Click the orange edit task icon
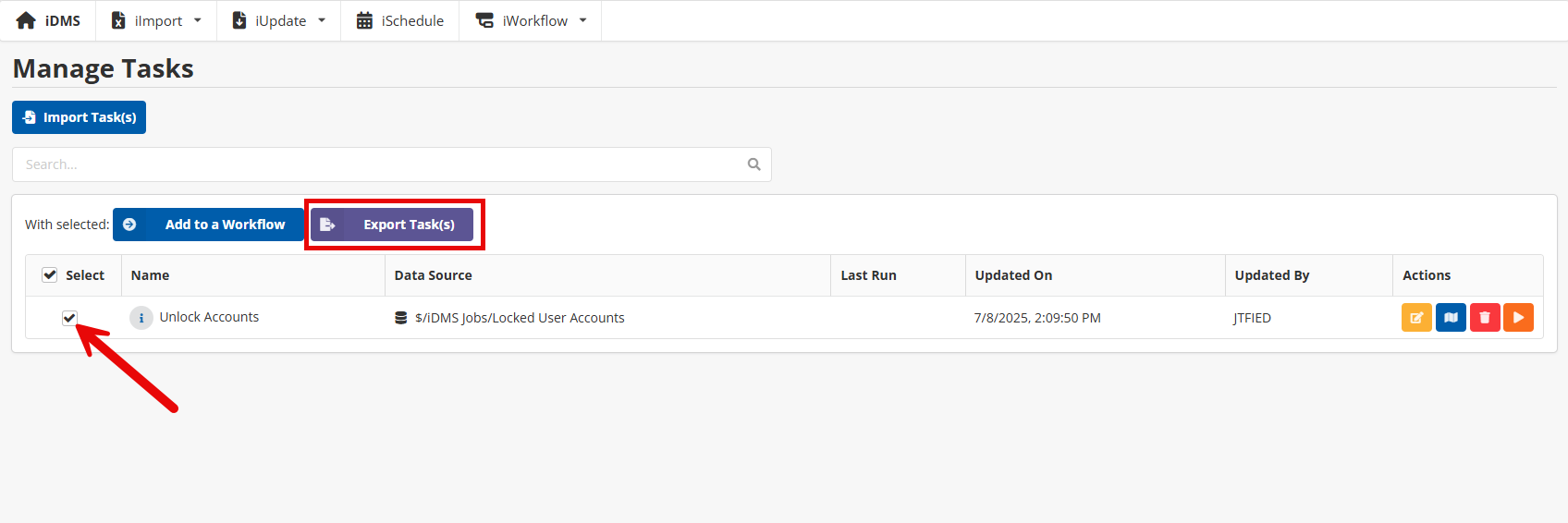 1416,318
